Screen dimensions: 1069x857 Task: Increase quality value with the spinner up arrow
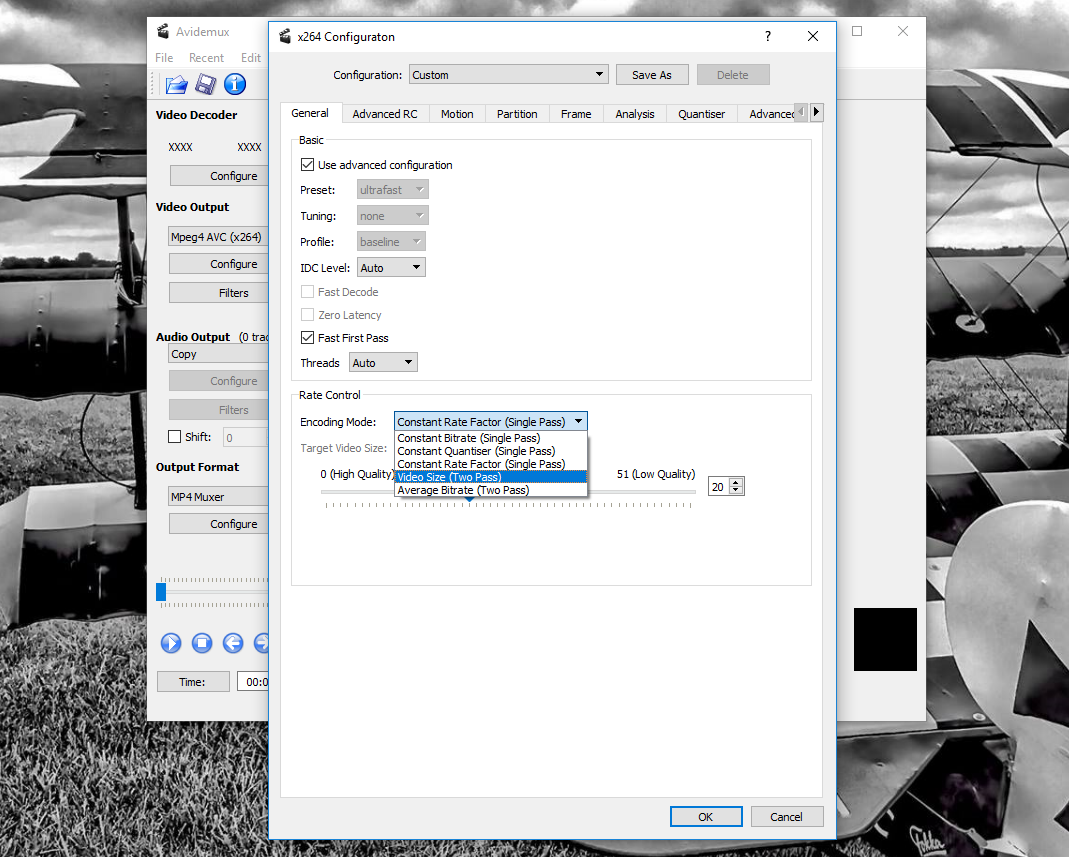736,482
